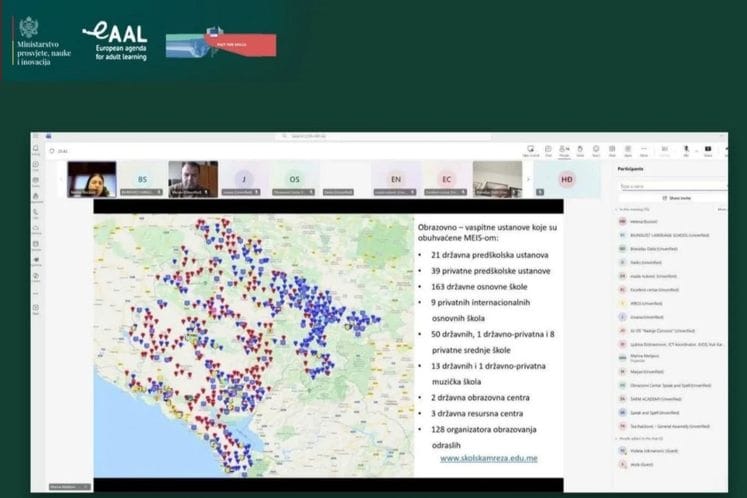The image size is (747, 498).
Task: Open the React emoji icon
Action: coord(596,150)
